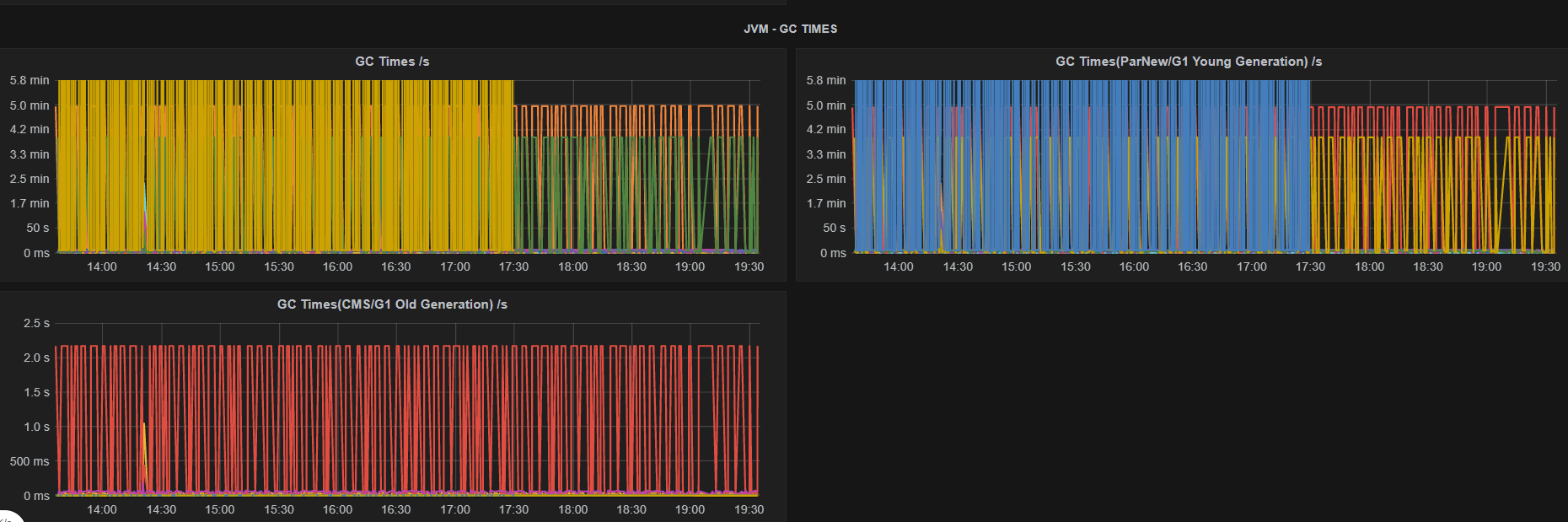The width and height of the screenshot is (1568, 522).
Task: Click the 0 ms label in GC Times /s panel
Action: point(36,253)
